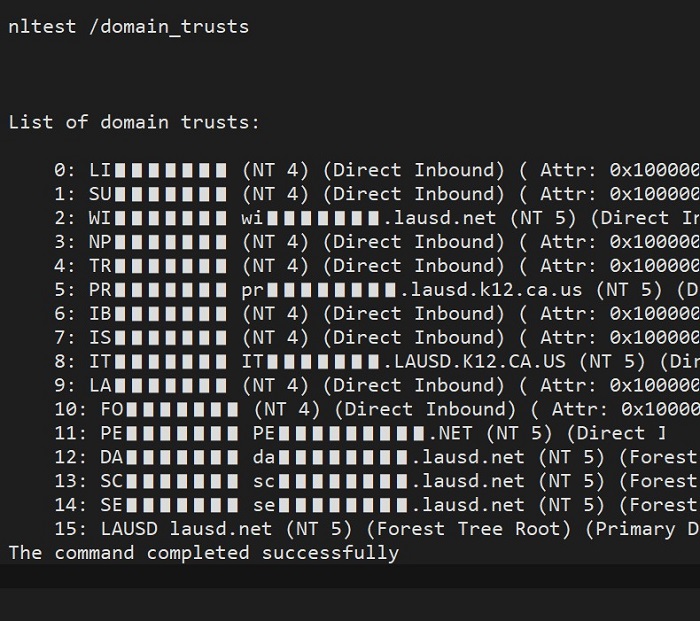Image resolution: width=700 pixels, height=621 pixels.
Task: Click the LAUSD lausd.net entry on line 15
Action: pyautogui.click(x=186, y=529)
